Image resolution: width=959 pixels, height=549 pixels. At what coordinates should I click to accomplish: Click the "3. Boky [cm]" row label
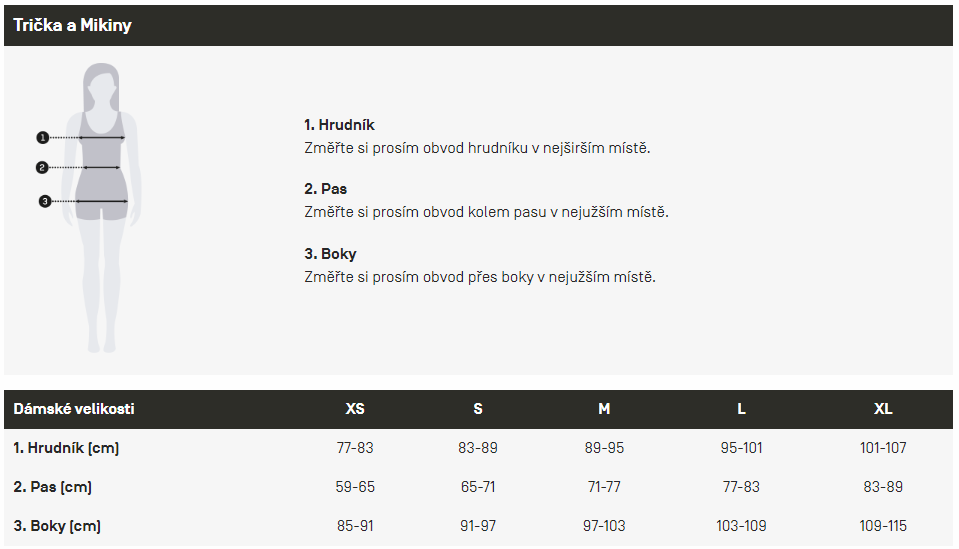pyautogui.click(x=57, y=526)
